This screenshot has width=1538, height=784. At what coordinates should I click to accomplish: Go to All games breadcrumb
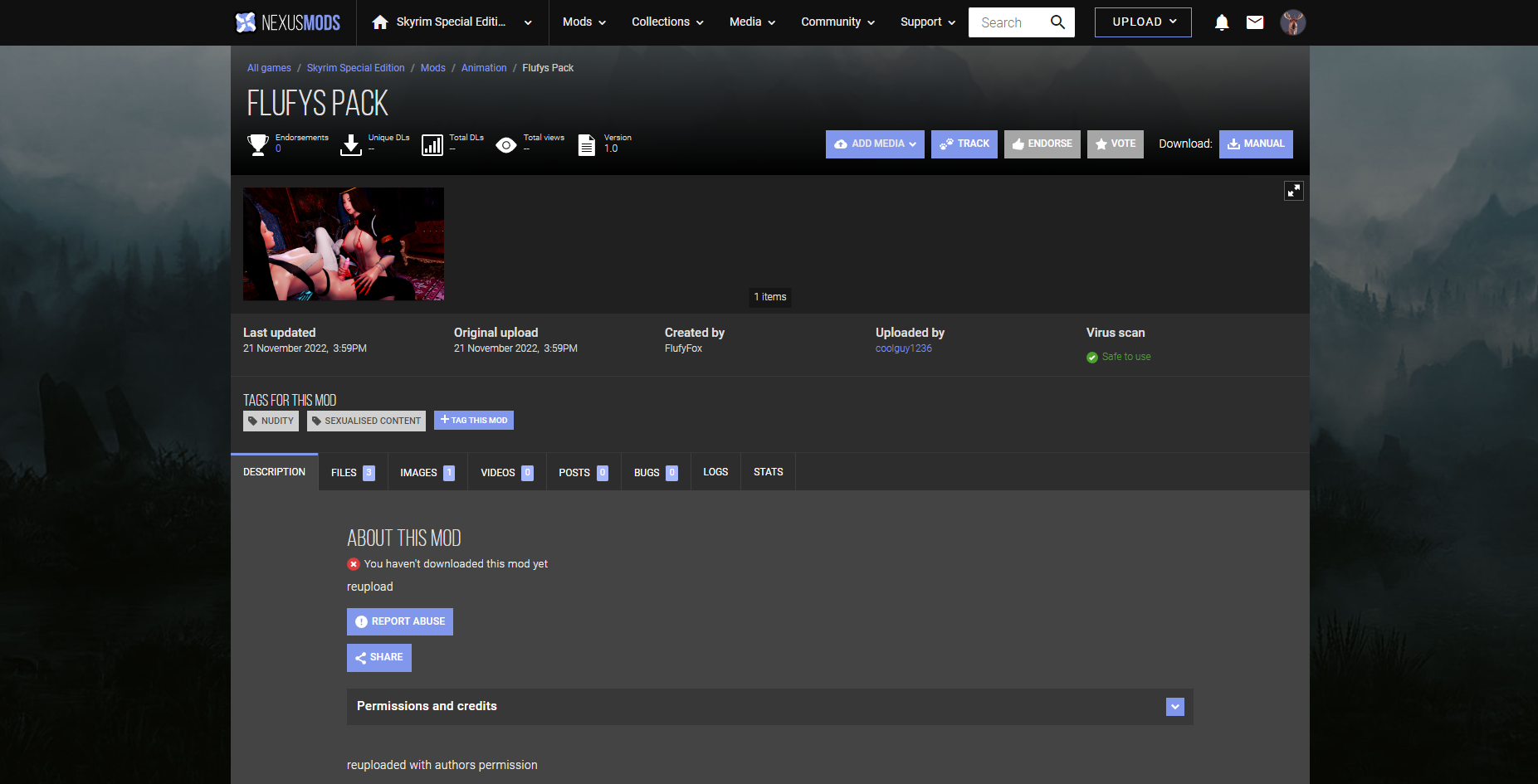[x=269, y=68]
